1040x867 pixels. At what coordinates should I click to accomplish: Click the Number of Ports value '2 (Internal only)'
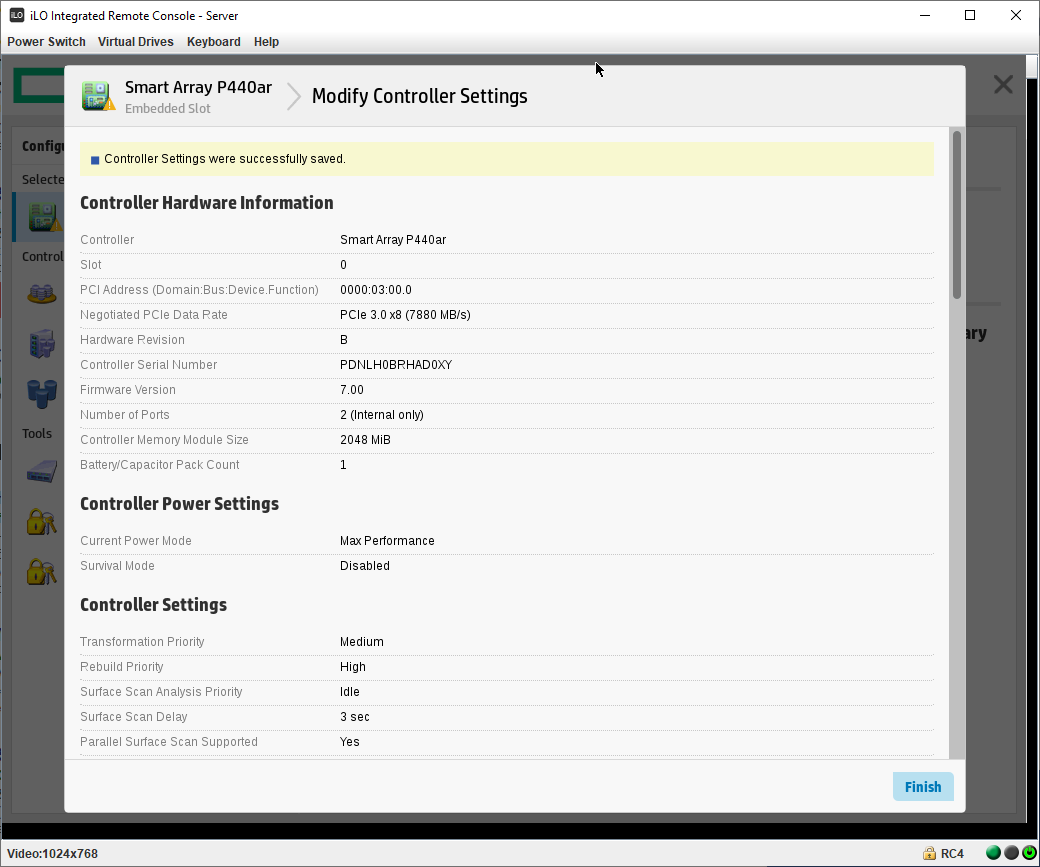(382, 415)
